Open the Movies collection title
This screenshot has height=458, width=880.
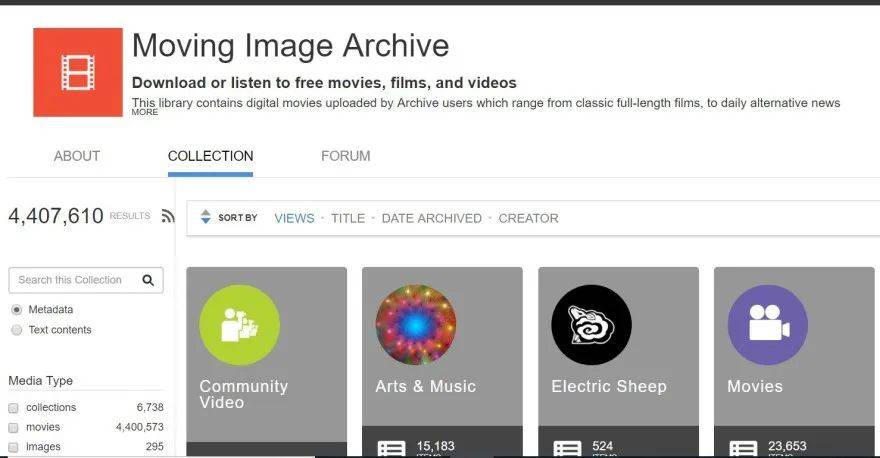pos(755,386)
